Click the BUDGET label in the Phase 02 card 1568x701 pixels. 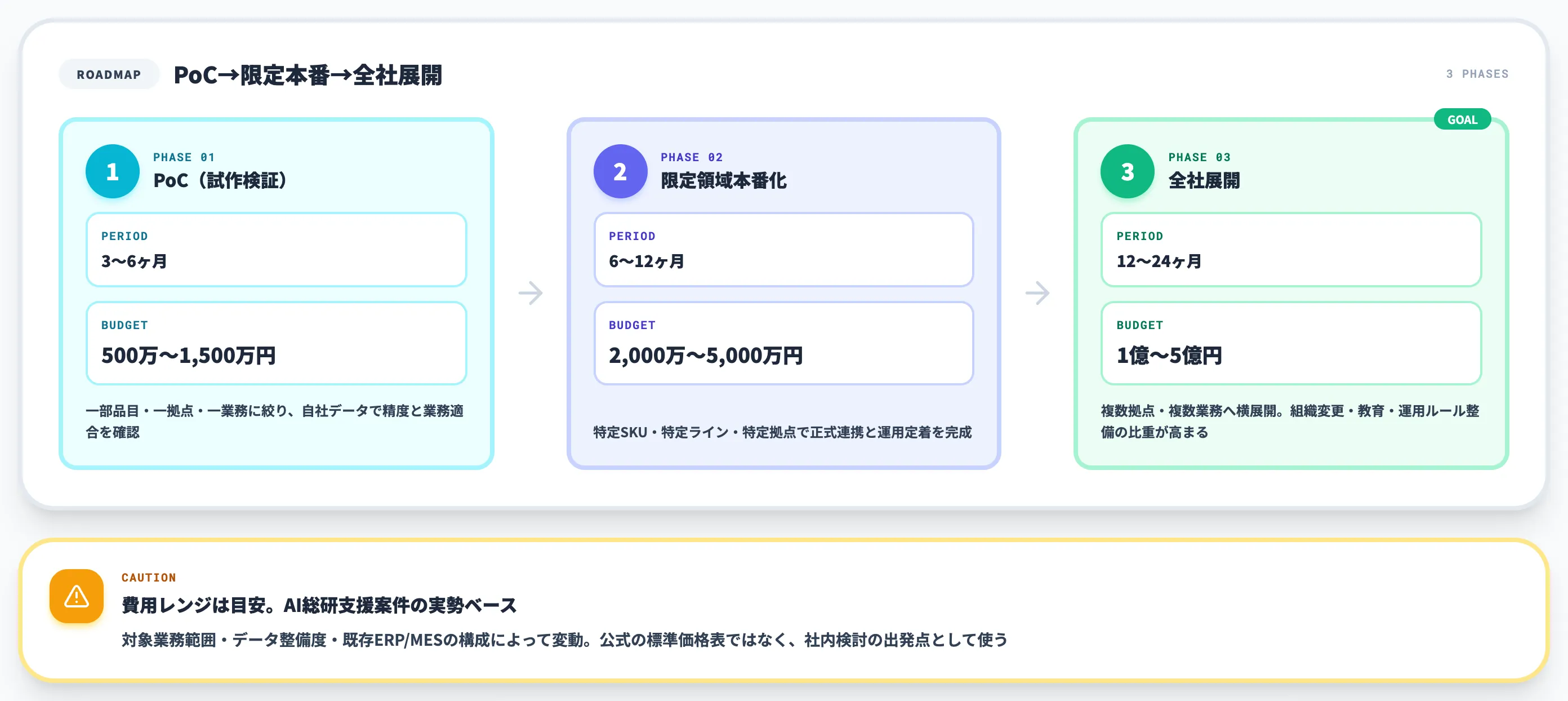[x=632, y=325]
